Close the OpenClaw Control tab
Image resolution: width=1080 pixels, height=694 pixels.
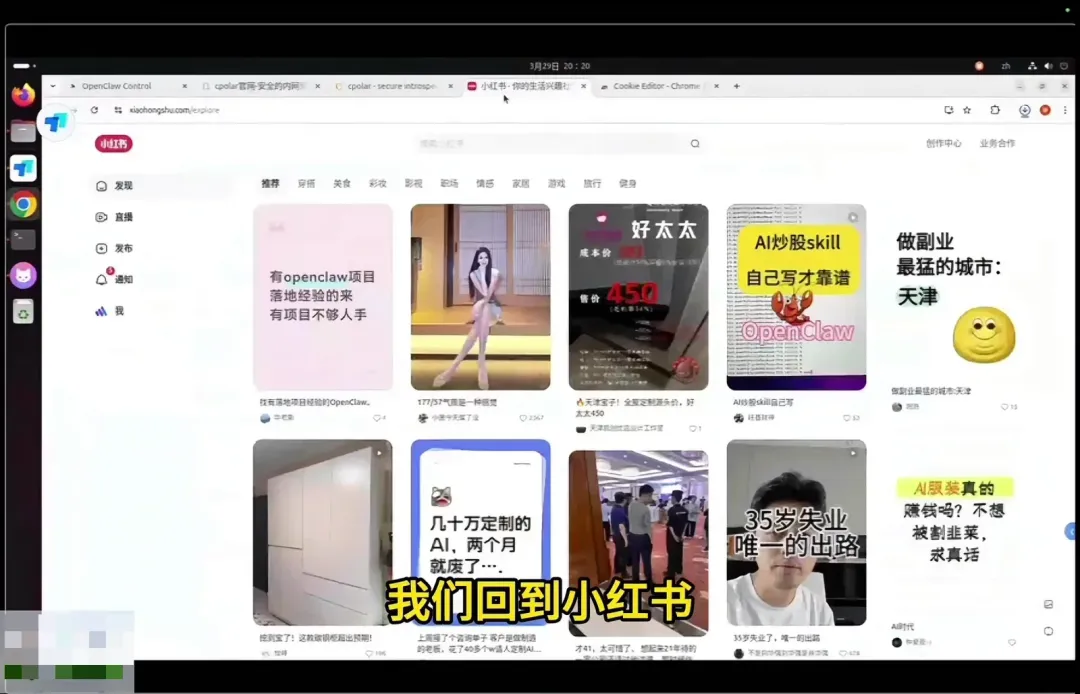pos(185,86)
